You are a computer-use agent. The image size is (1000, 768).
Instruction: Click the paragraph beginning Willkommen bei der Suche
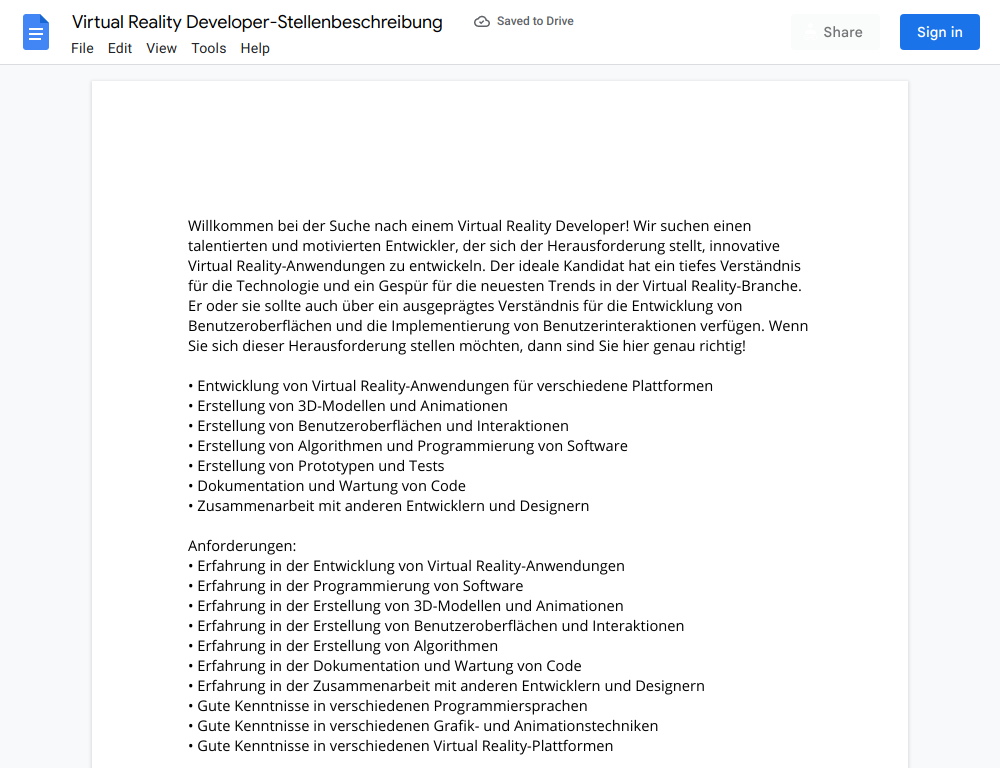pos(498,286)
